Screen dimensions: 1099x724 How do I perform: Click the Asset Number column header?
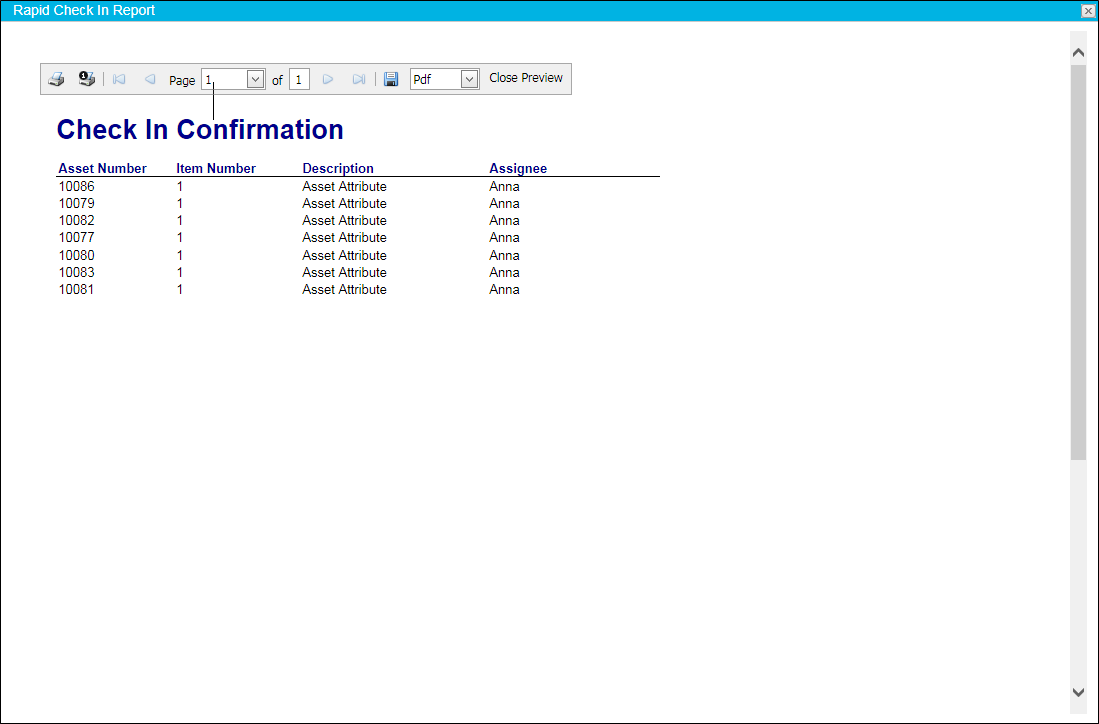(102, 168)
